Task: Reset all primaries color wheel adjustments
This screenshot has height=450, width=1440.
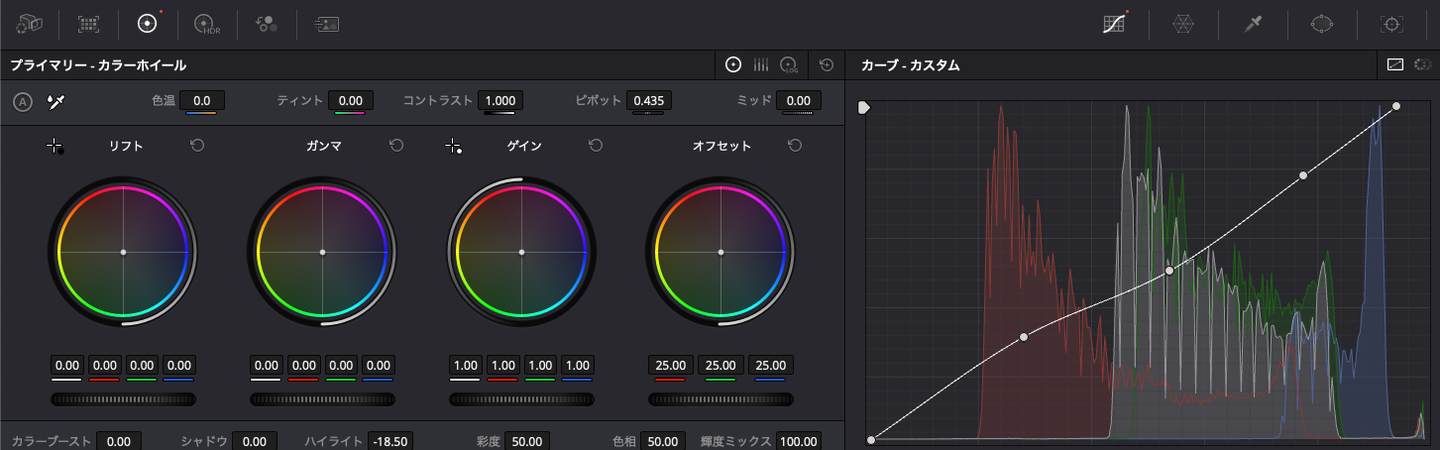Action: [826, 65]
